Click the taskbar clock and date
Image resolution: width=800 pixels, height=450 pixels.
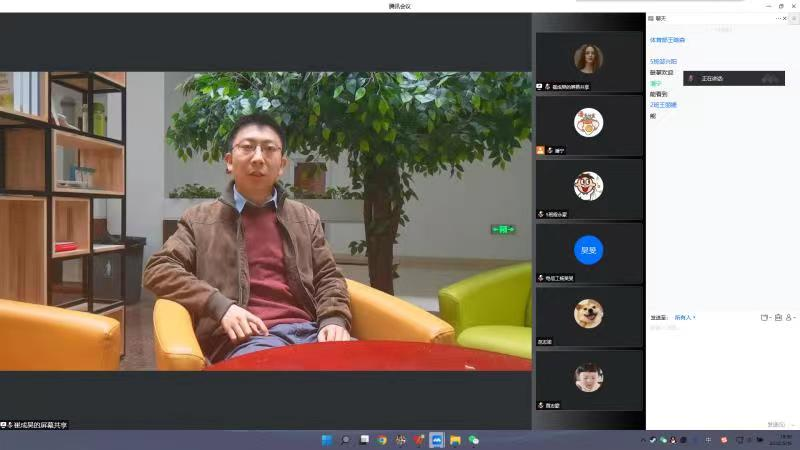click(781, 440)
